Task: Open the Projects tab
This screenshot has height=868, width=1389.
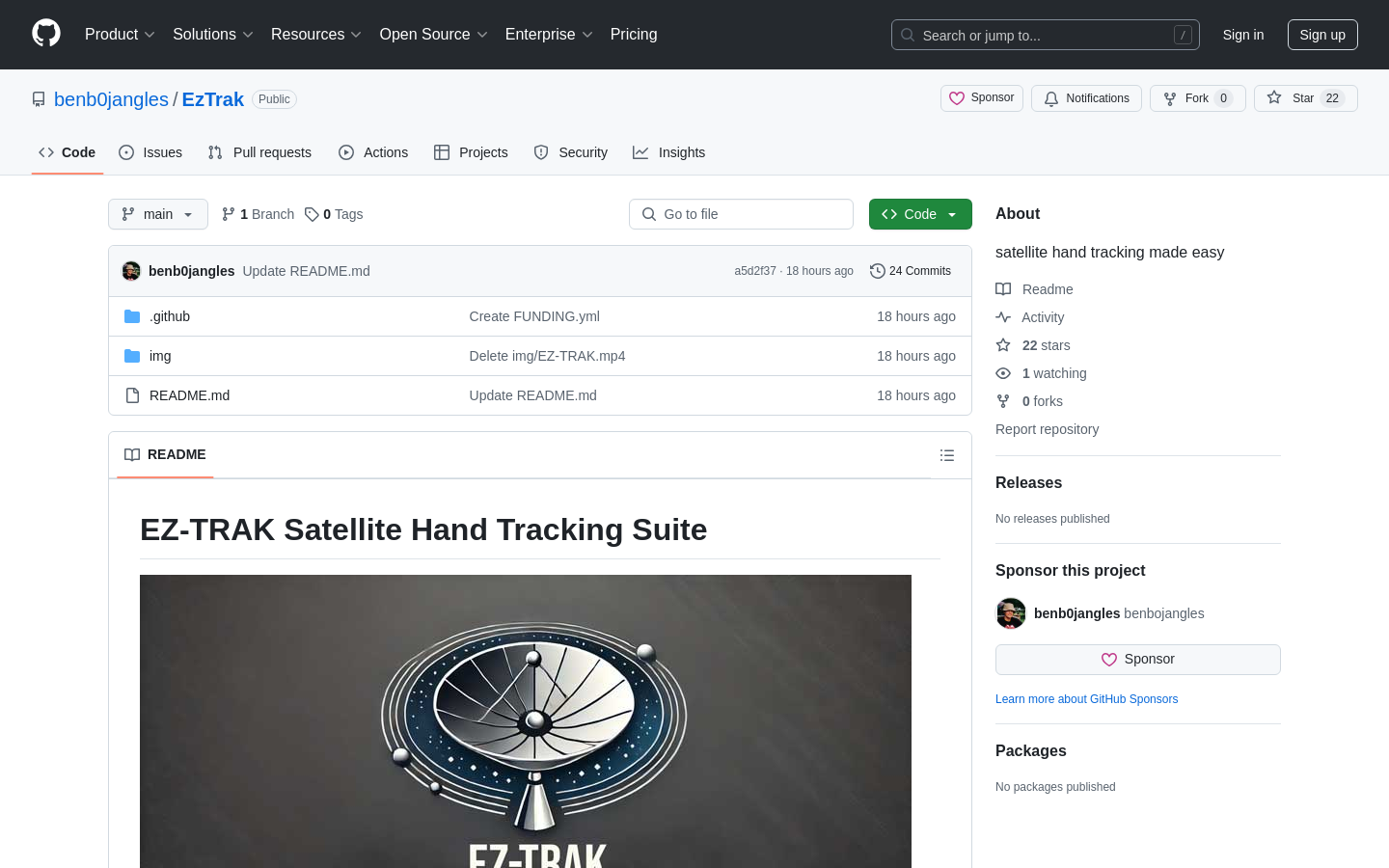Action: pyautogui.click(x=471, y=152)
